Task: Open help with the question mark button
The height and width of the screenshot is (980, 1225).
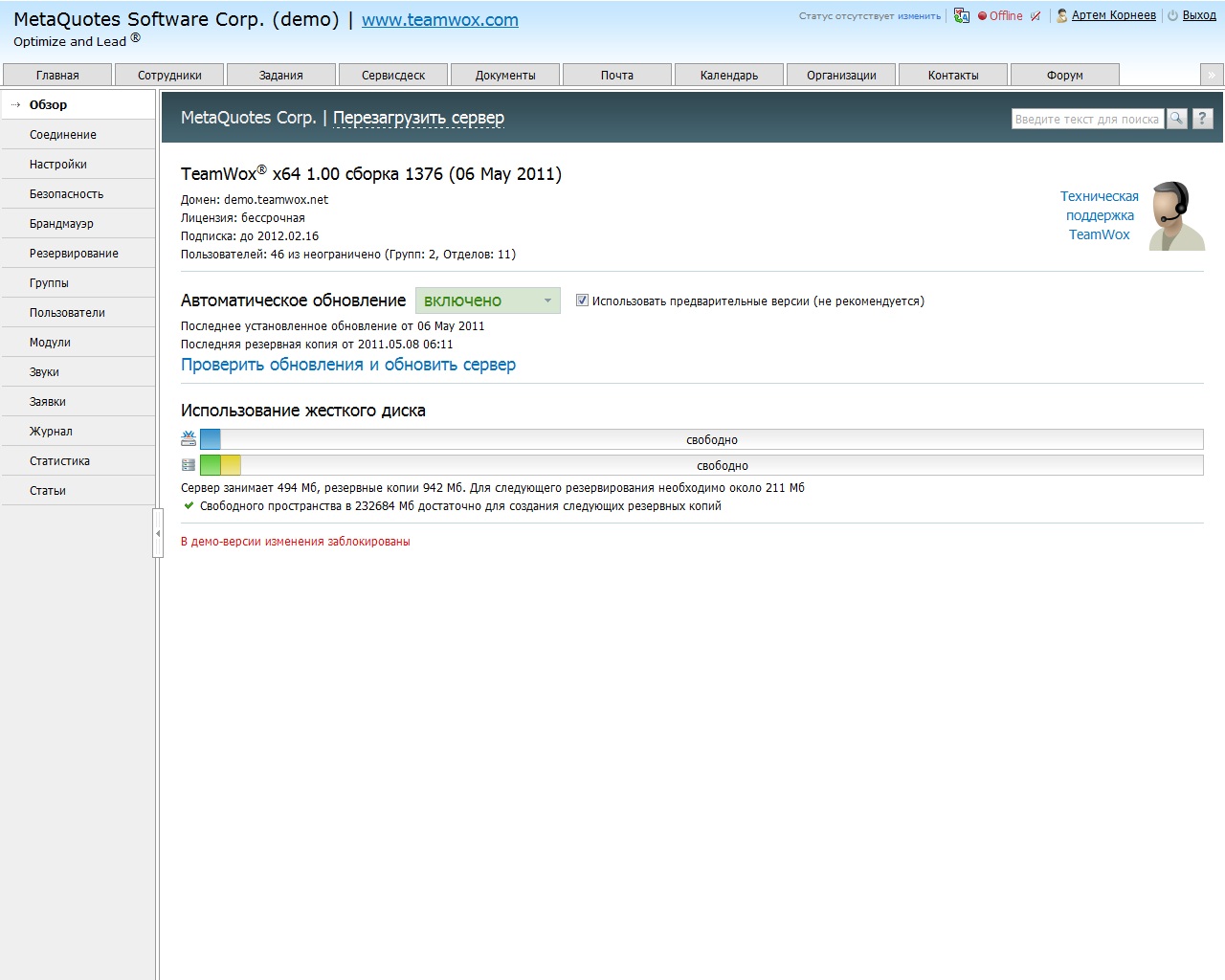Action: click(1203, 119)
